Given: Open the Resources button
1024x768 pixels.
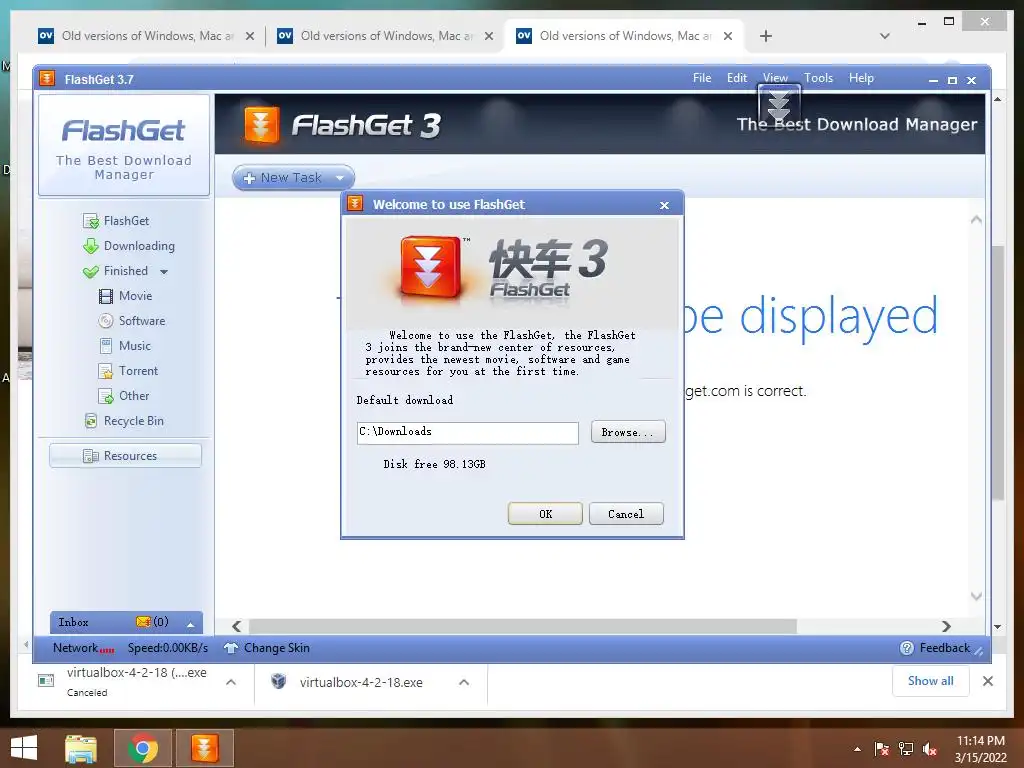Looking at the screenshot, I should tap(125, 456).
